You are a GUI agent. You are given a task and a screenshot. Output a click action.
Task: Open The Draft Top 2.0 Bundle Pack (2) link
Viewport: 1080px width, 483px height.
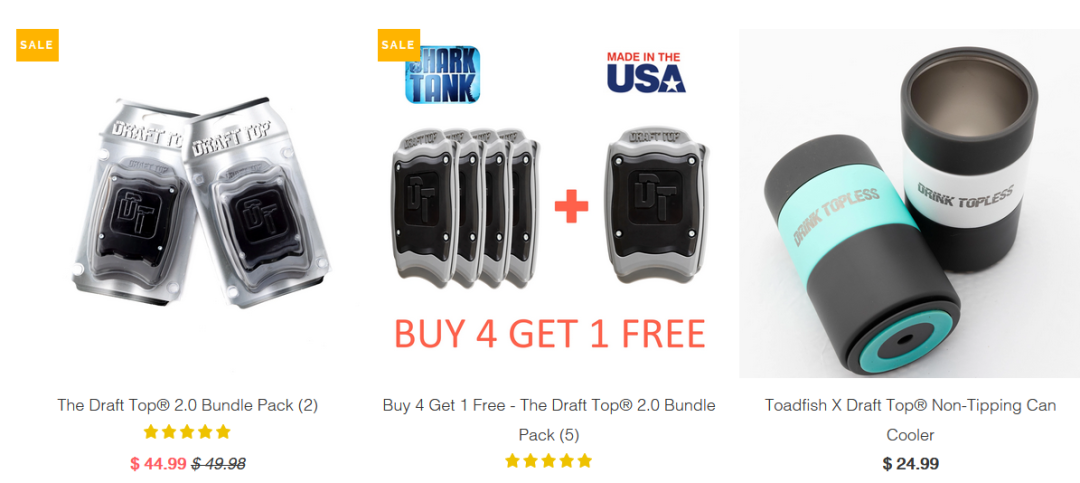[x=187, y=405]
